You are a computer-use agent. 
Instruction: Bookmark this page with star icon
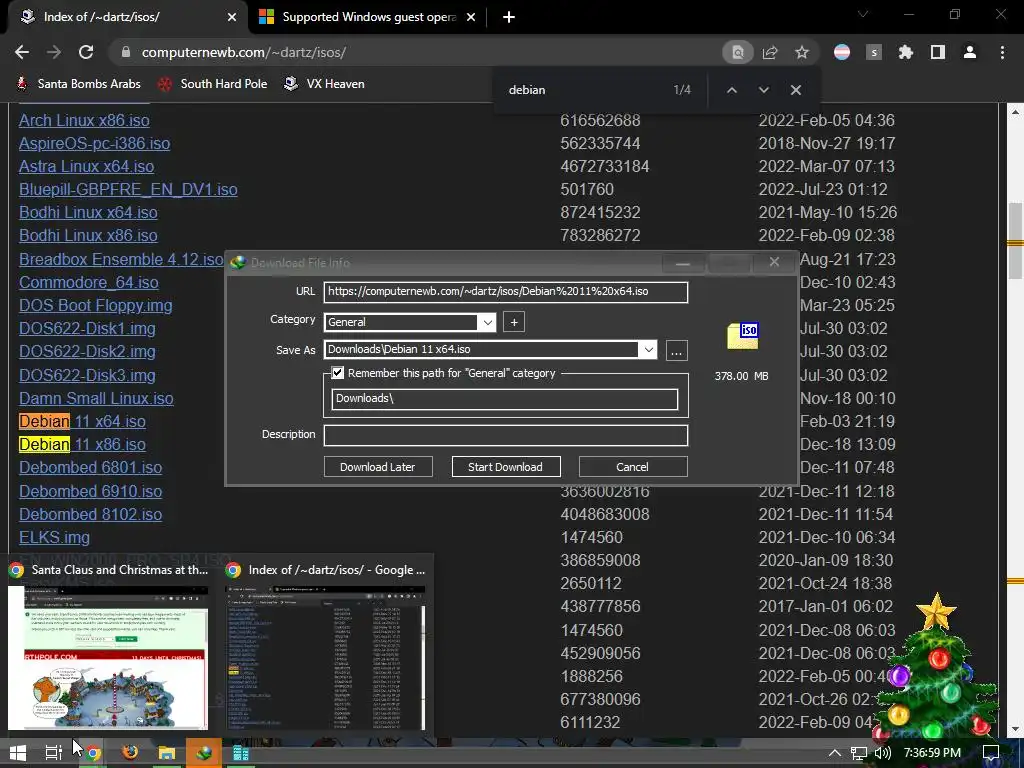pos(802,52)
